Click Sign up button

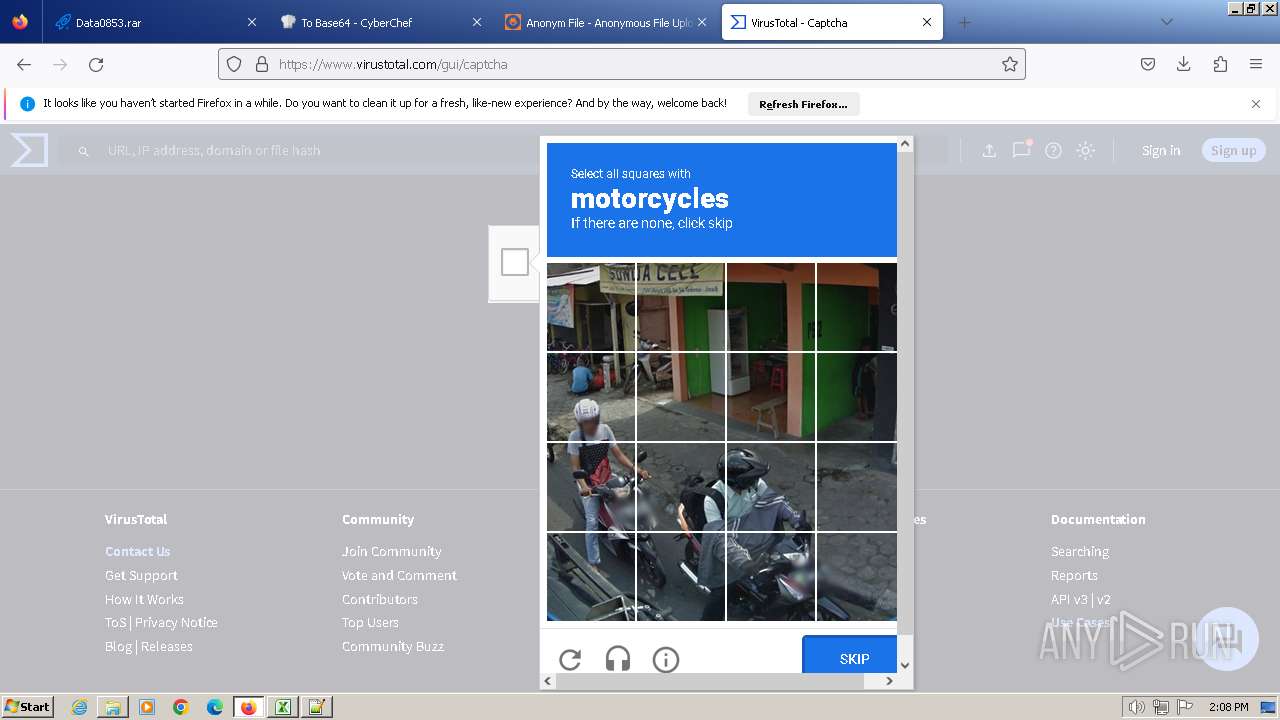(1233, 150)
